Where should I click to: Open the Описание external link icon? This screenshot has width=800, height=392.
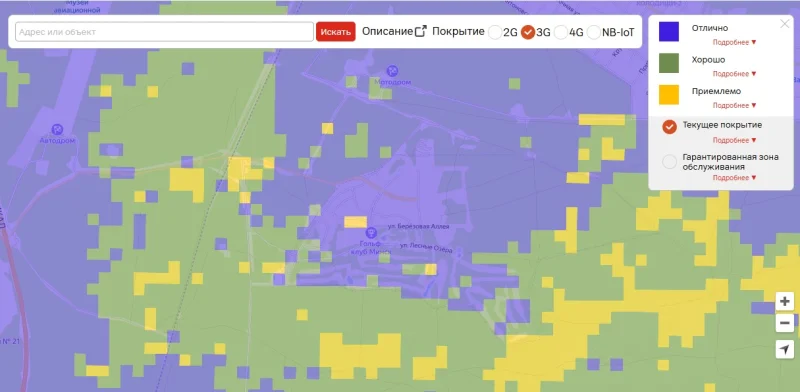pos(420,32)
